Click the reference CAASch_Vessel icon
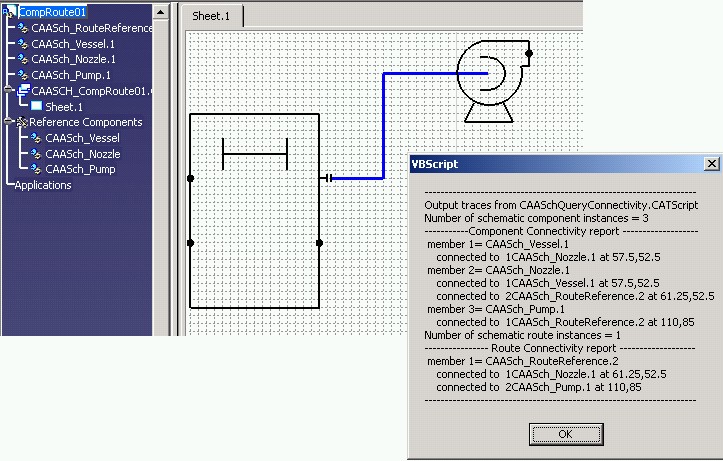This screenshot has height=461, width=723. [36, 138]
